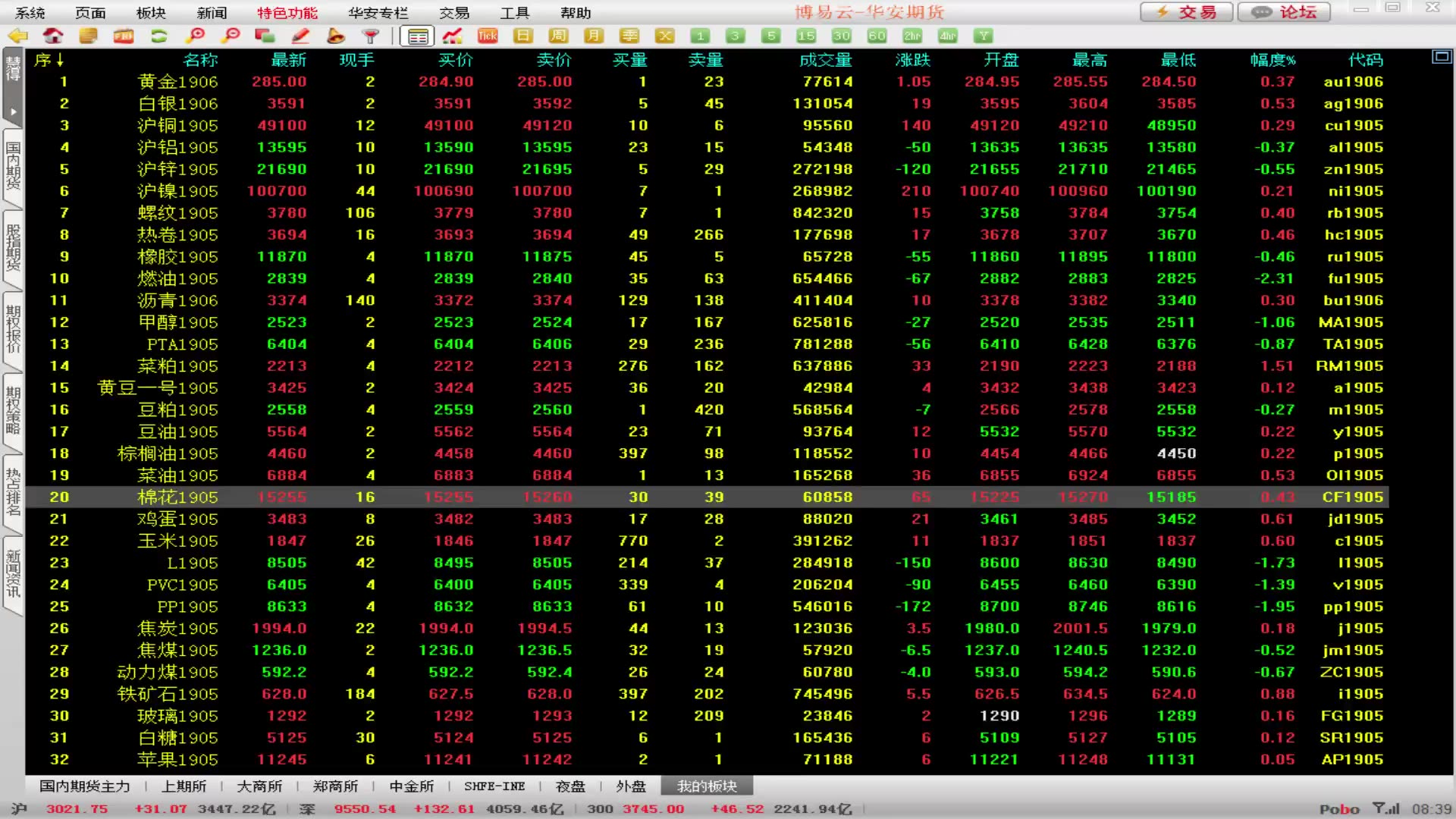Select daily K-line 日 icon
Viewport: 1456px width, 819px height.
[523, 36]
